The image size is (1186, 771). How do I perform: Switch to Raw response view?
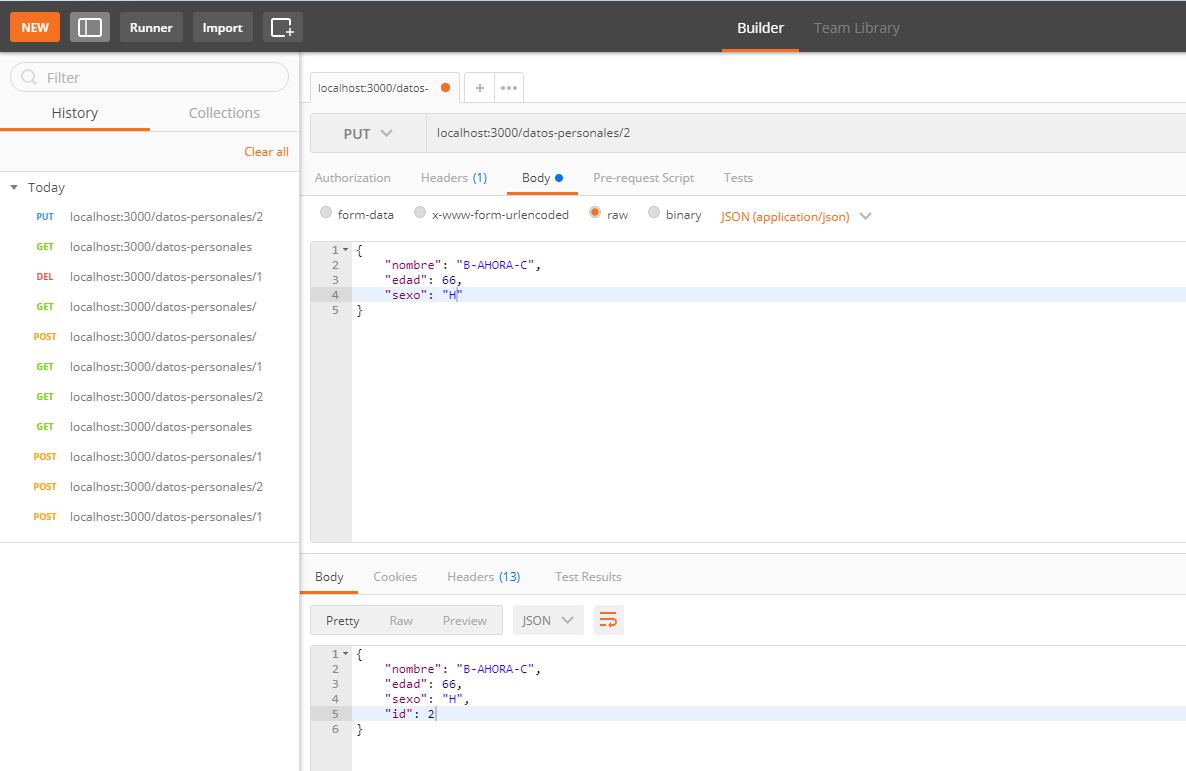pyautogui.click(x=401, y=620)
